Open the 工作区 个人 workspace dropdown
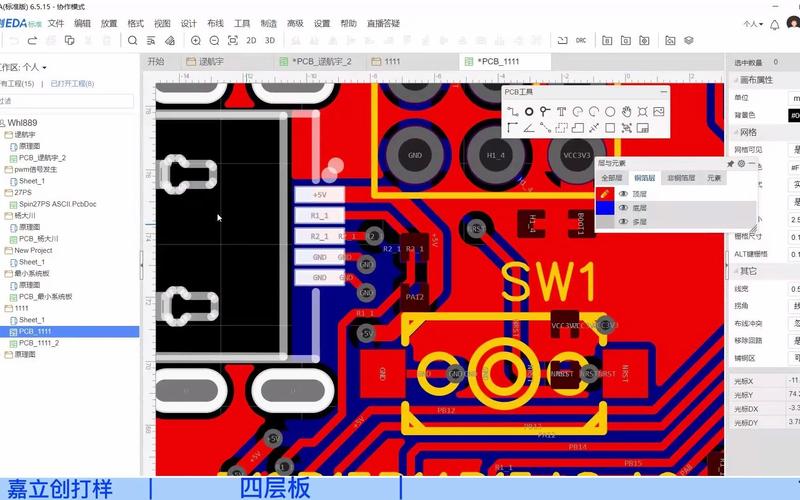Viewport: 800px width, 500px height. click(x=23, y=67)
